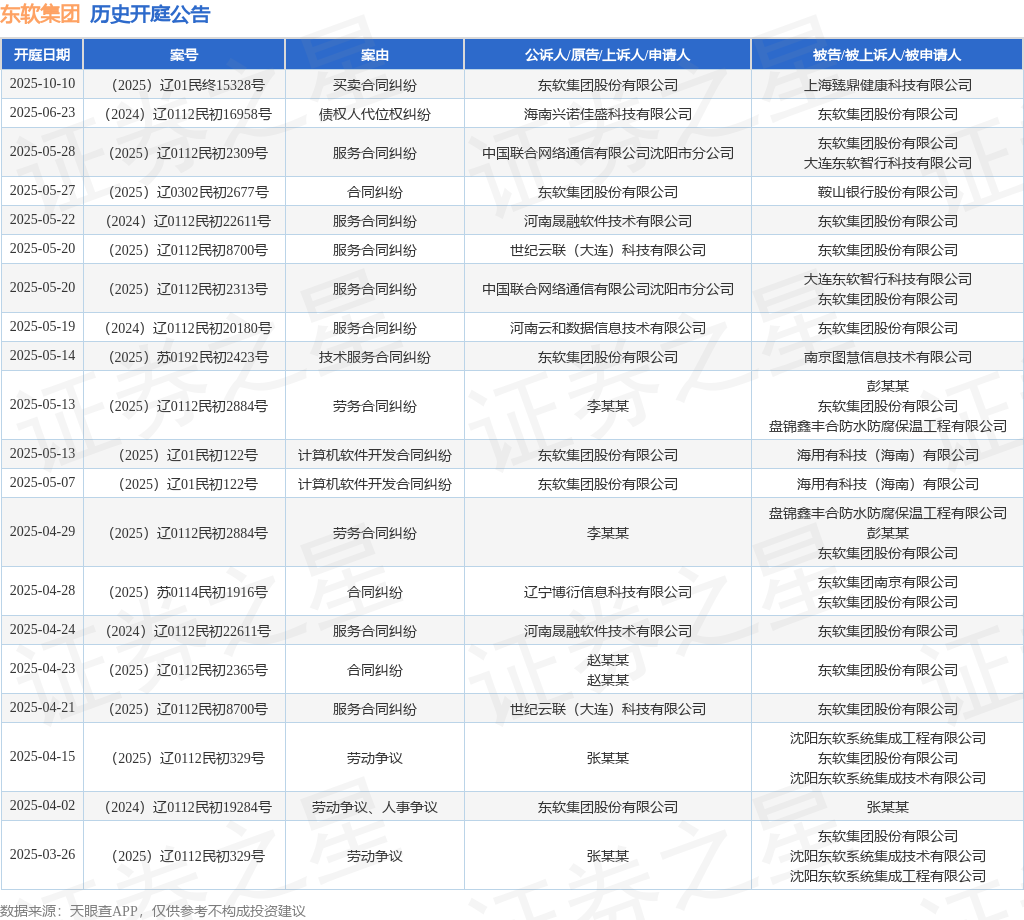Select case number (2025)苏0192民初2423号
Screen dimensions: 1024x920
pos(188,358)
